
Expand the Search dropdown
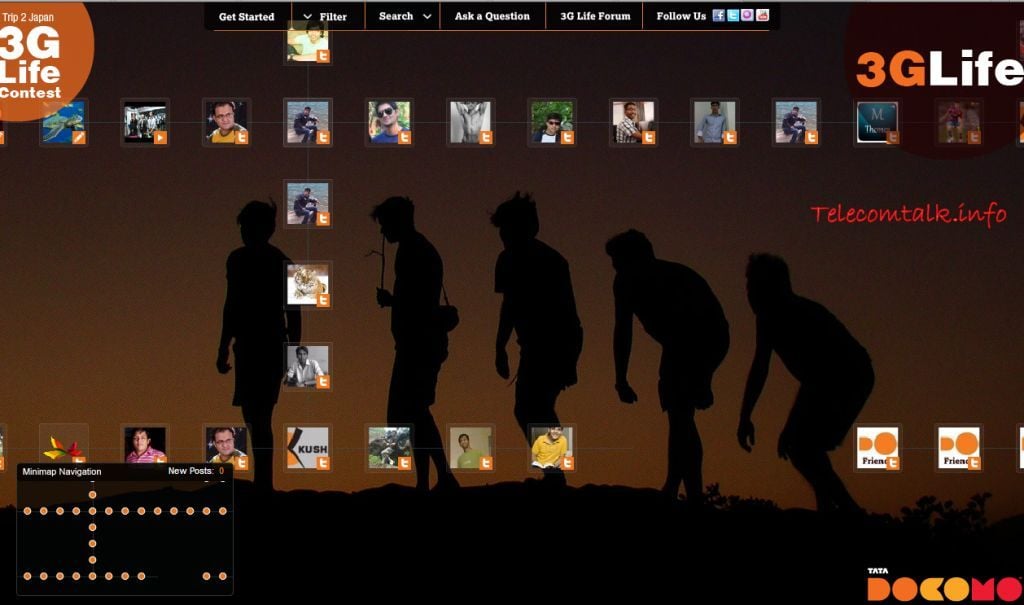(405, 16)
